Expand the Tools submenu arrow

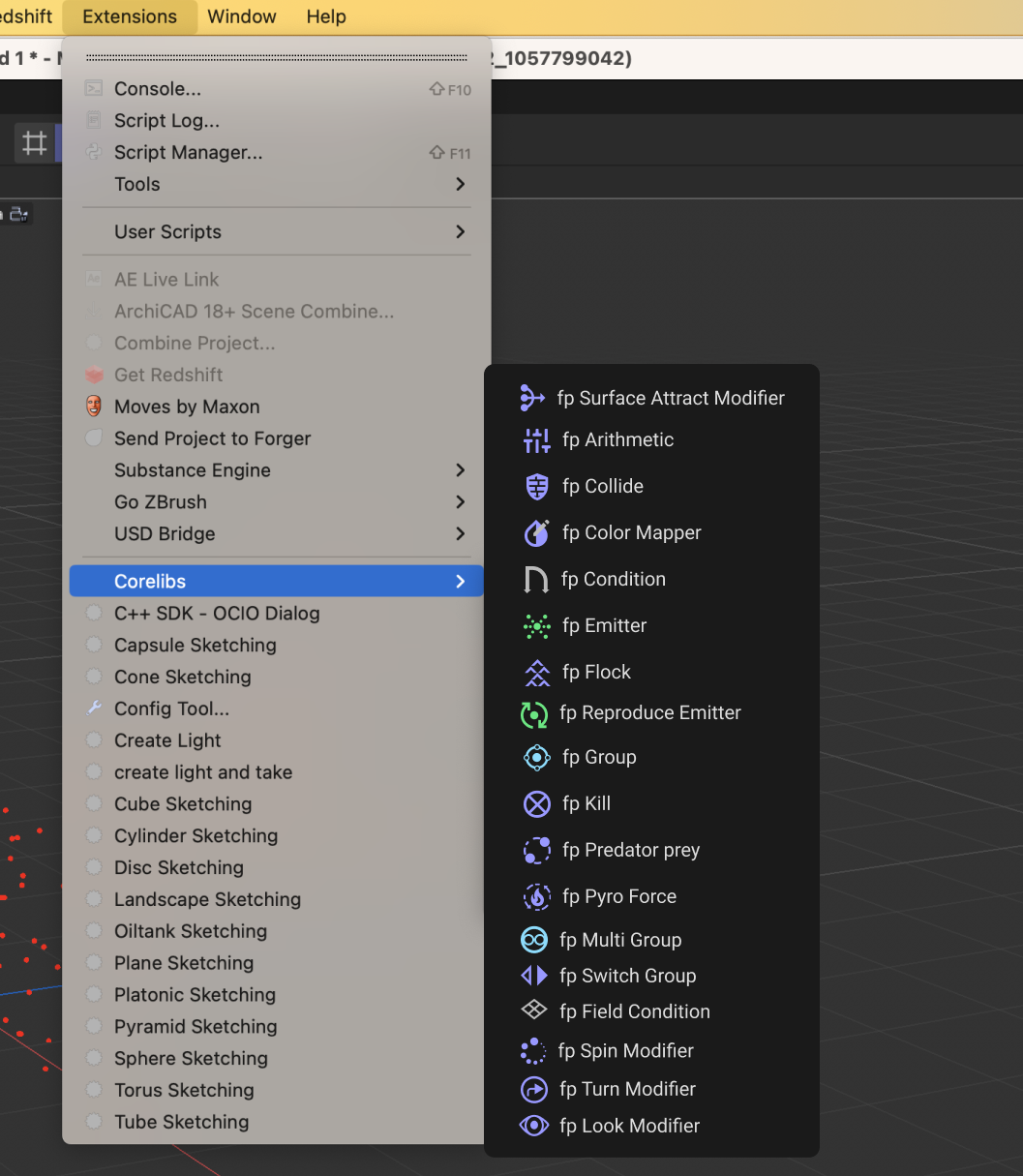click(x=461, y=184)
